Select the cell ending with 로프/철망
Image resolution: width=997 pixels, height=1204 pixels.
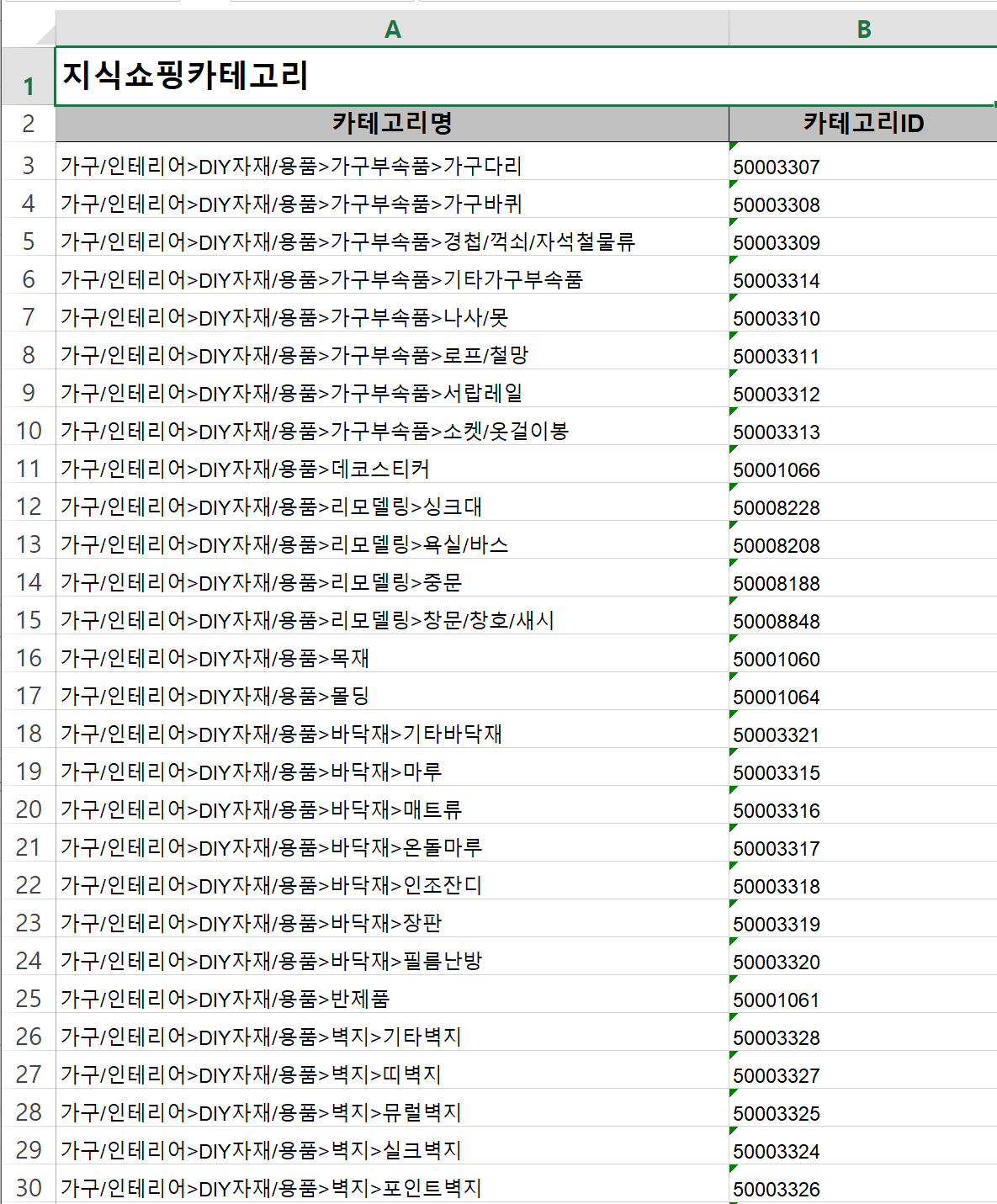tap(392, 351)
